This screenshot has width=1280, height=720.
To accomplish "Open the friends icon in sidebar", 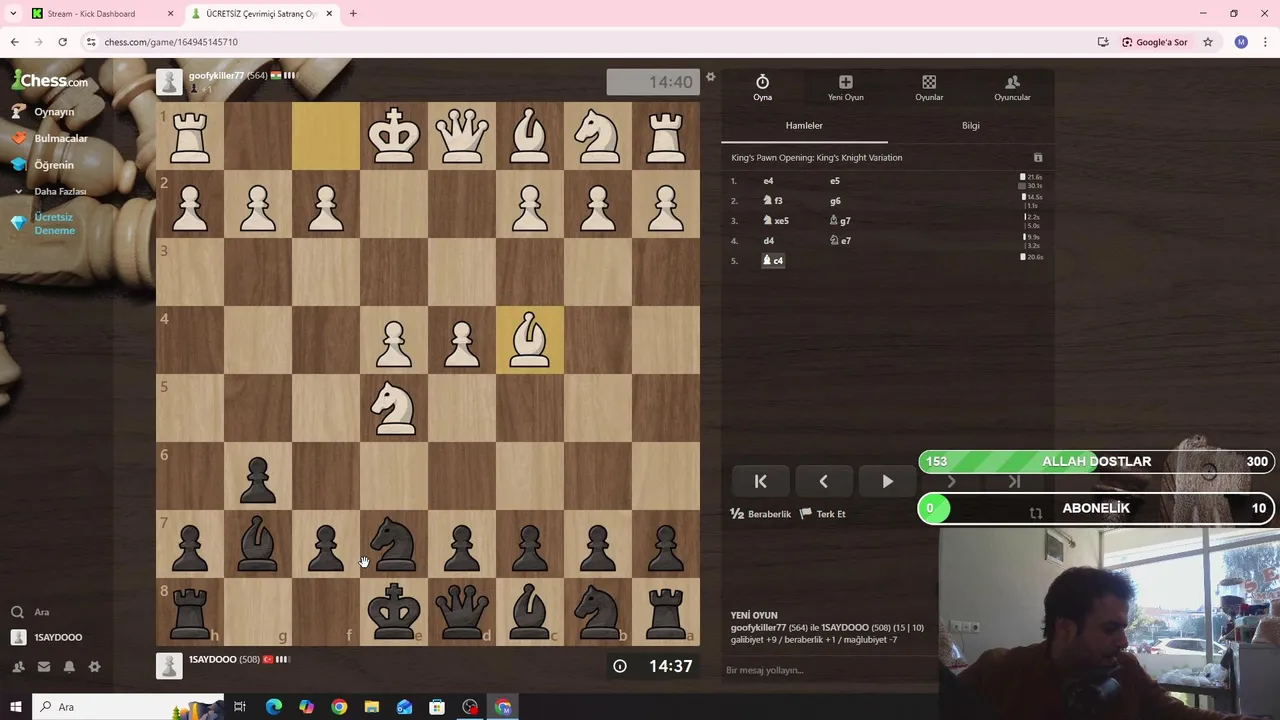I will click(x=18, y=667).
